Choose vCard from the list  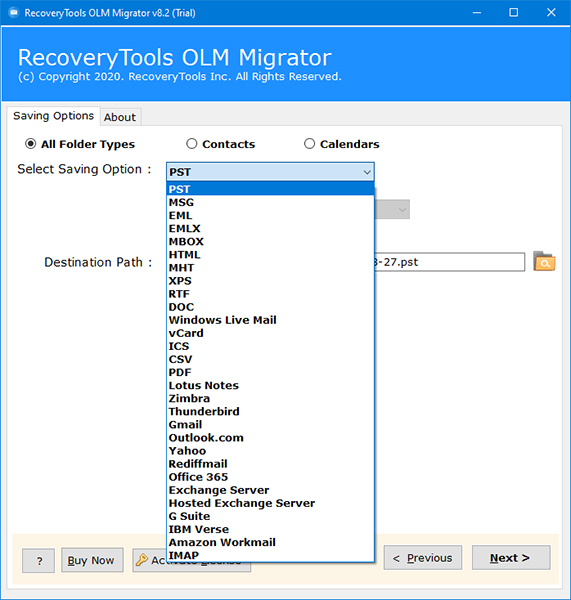pyautogui.click(x=270, y=333)
